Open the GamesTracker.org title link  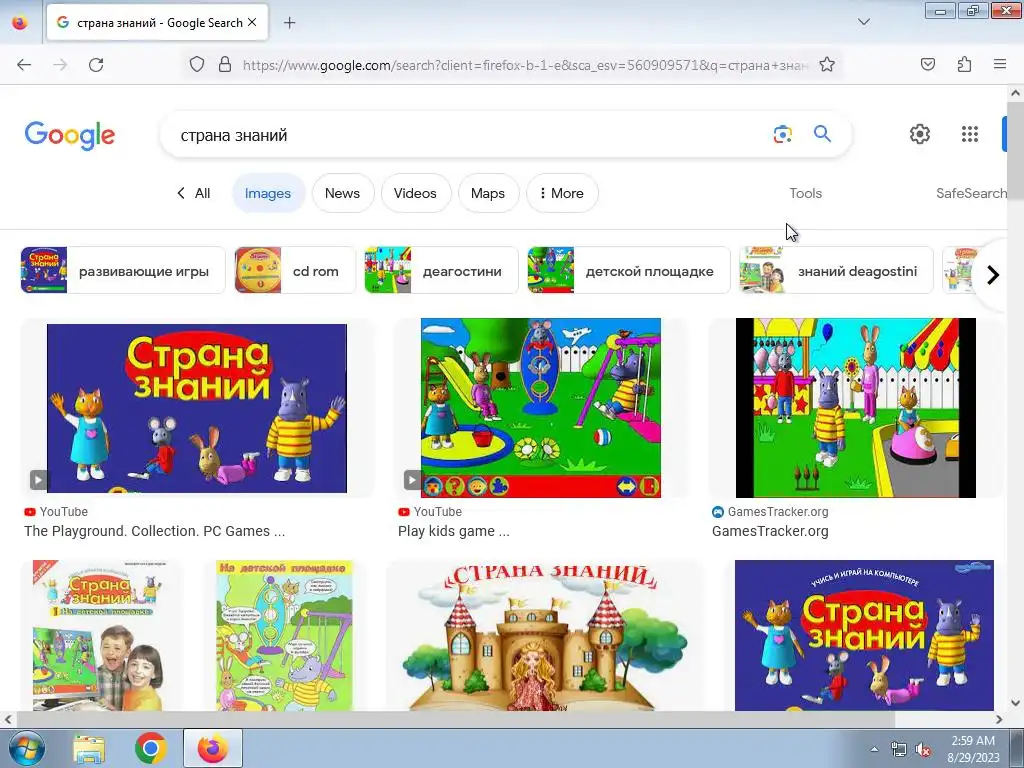pyautogui.click(x=770, y=532)
